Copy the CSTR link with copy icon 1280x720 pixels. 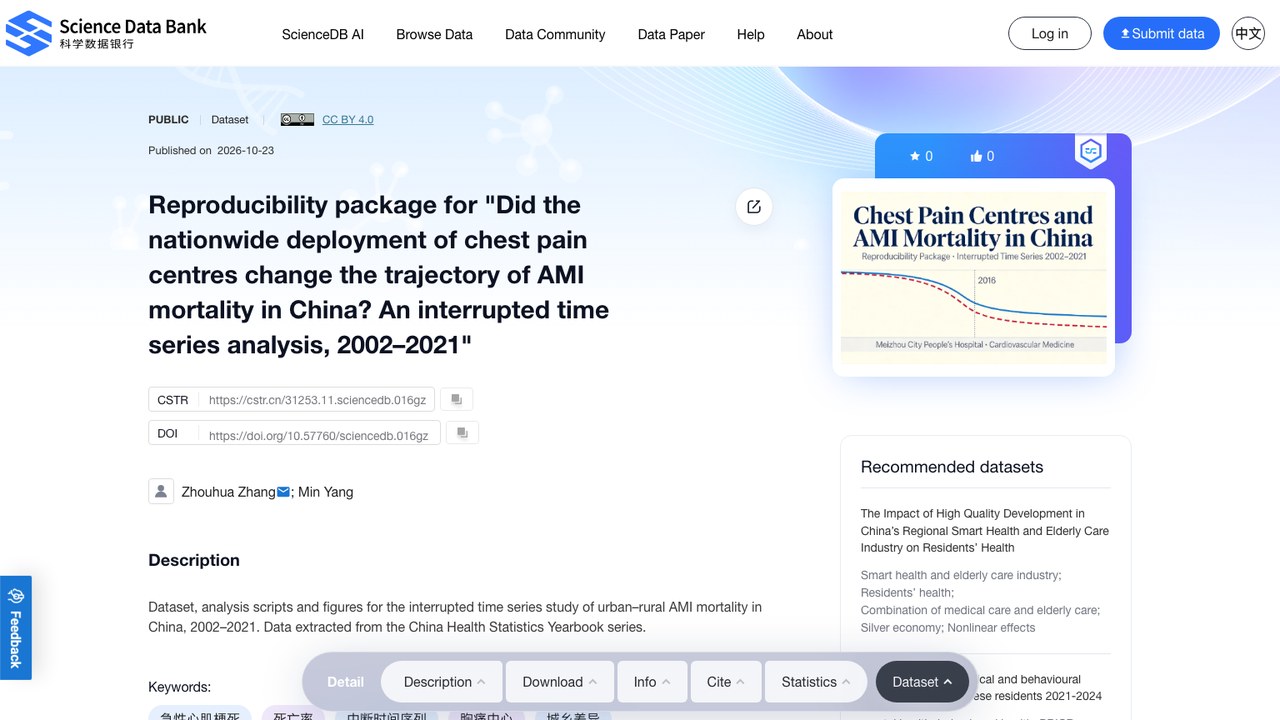(x=456, y=399)
